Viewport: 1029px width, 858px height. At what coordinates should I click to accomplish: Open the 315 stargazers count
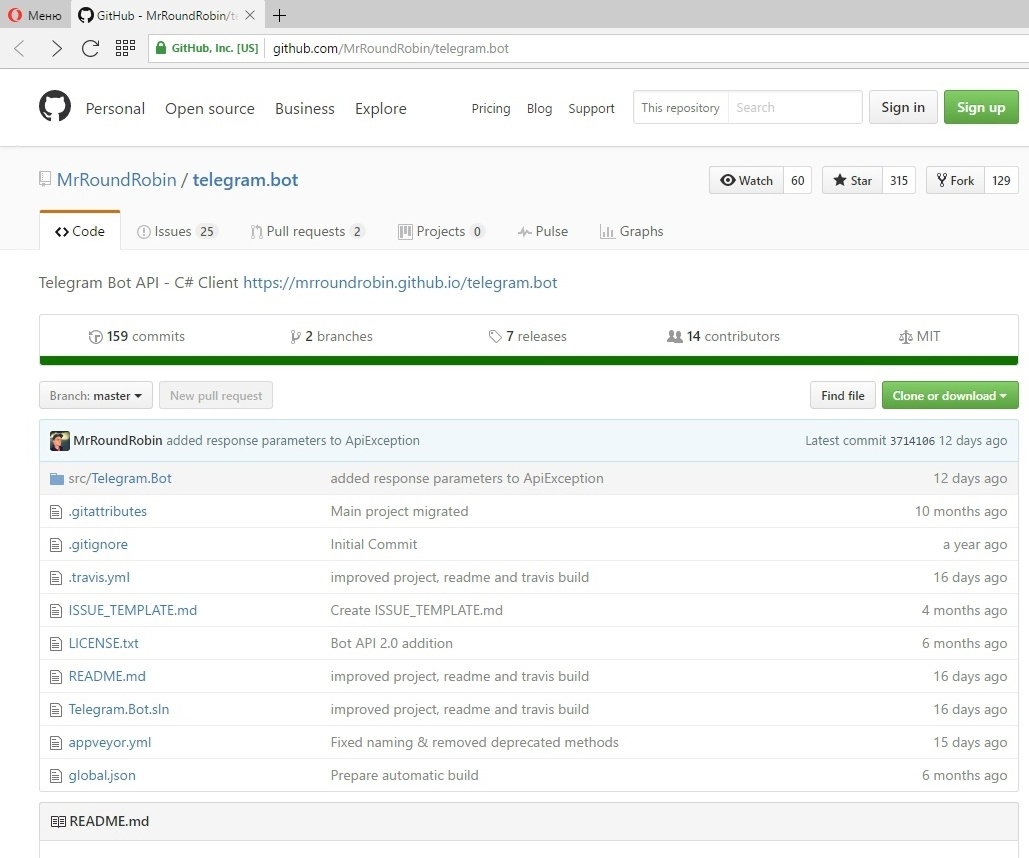(x=899, y=181)
